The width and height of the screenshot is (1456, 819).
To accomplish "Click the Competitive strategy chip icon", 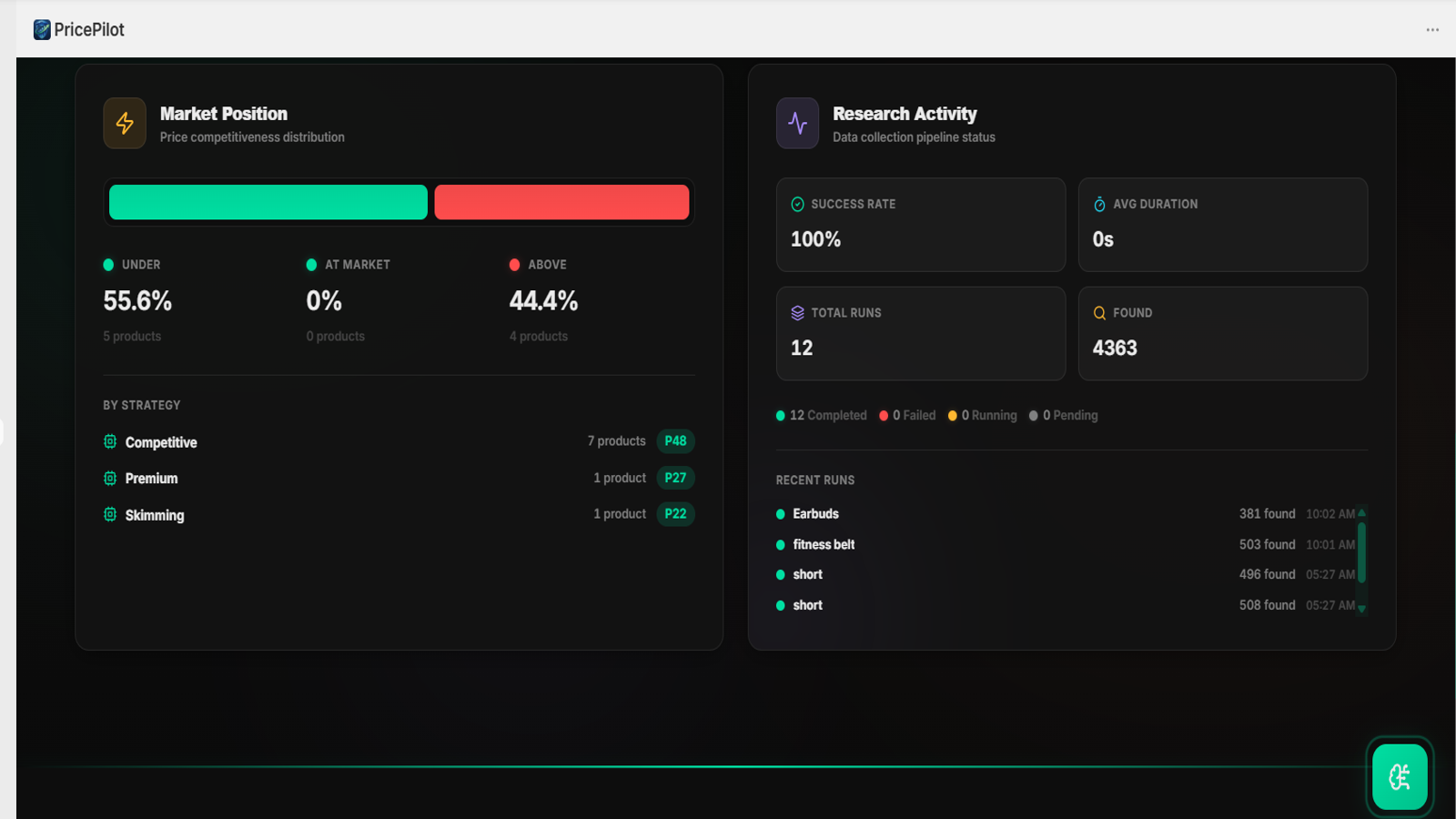I will pos(110,441).
